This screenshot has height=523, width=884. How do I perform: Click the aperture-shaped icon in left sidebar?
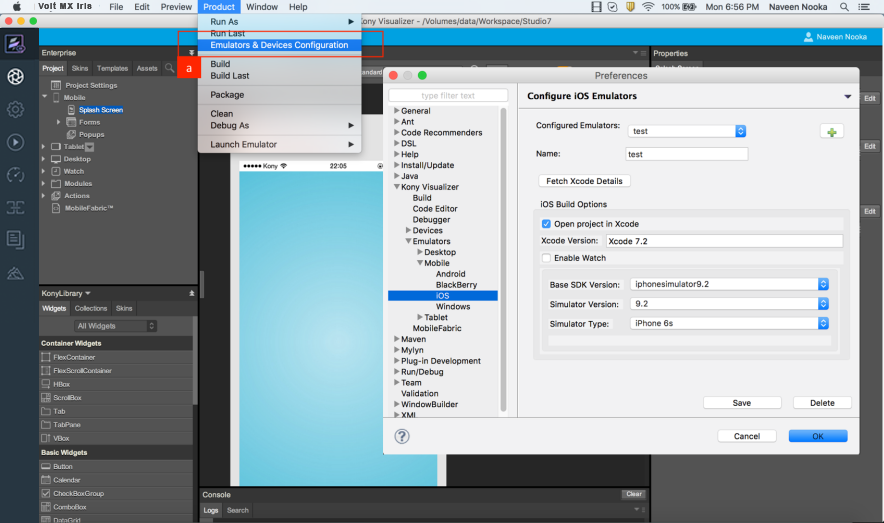[x=15, y=77]
